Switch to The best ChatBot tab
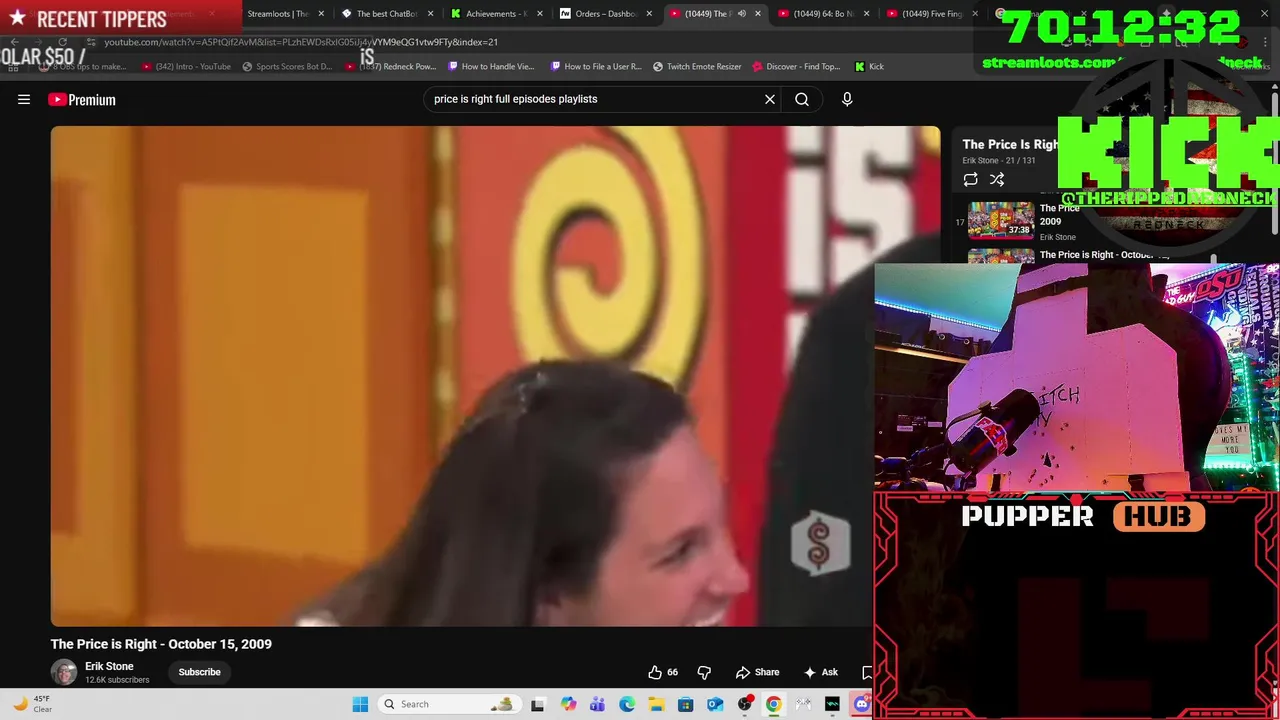1280x720 pixels. 385,14
